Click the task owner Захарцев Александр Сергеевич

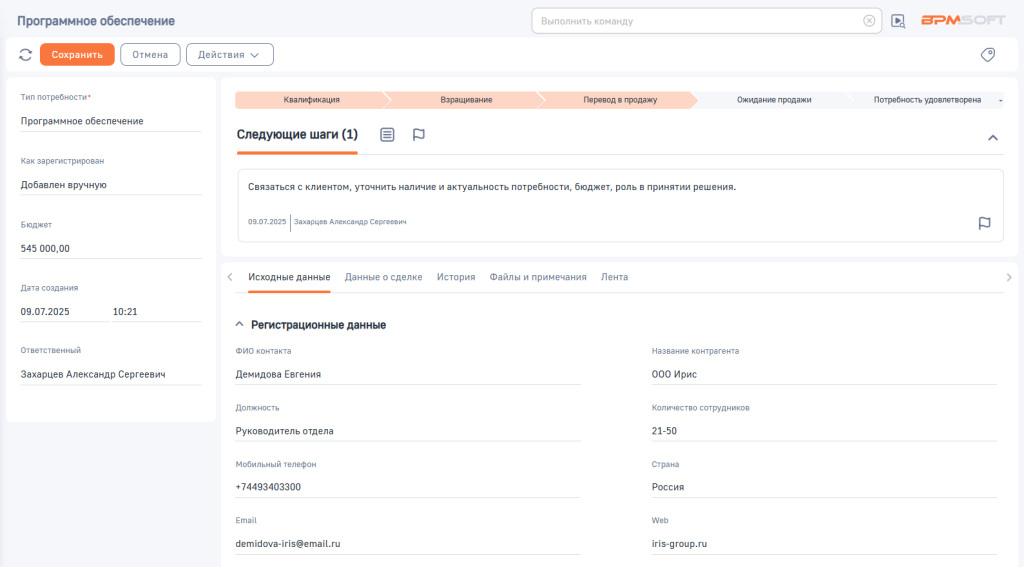(350, 222)
